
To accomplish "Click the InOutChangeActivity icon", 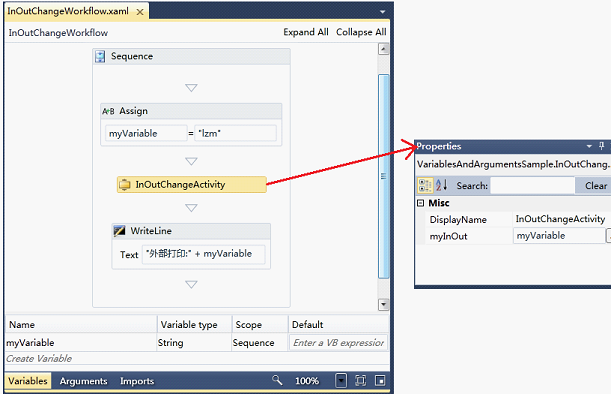I will [125, 184].
